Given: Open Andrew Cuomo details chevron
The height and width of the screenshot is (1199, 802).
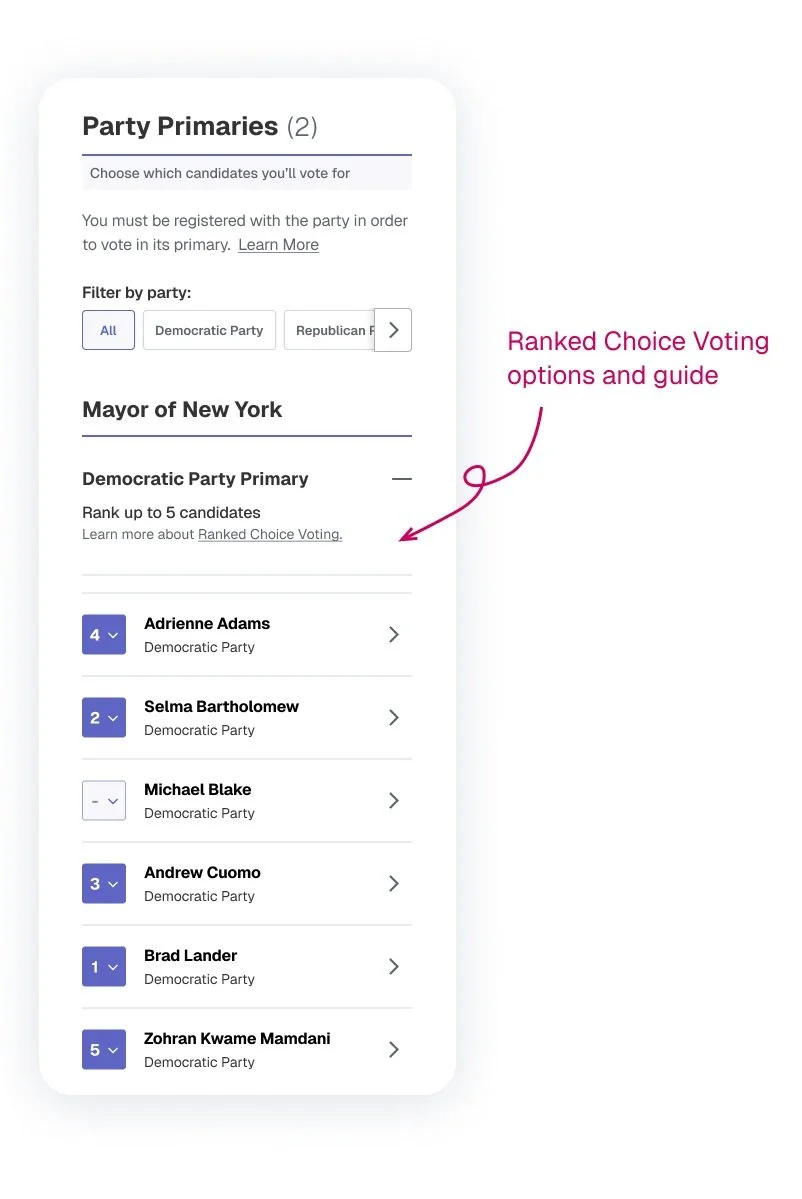Looking at the screenshot, I should tap(394, 883).
